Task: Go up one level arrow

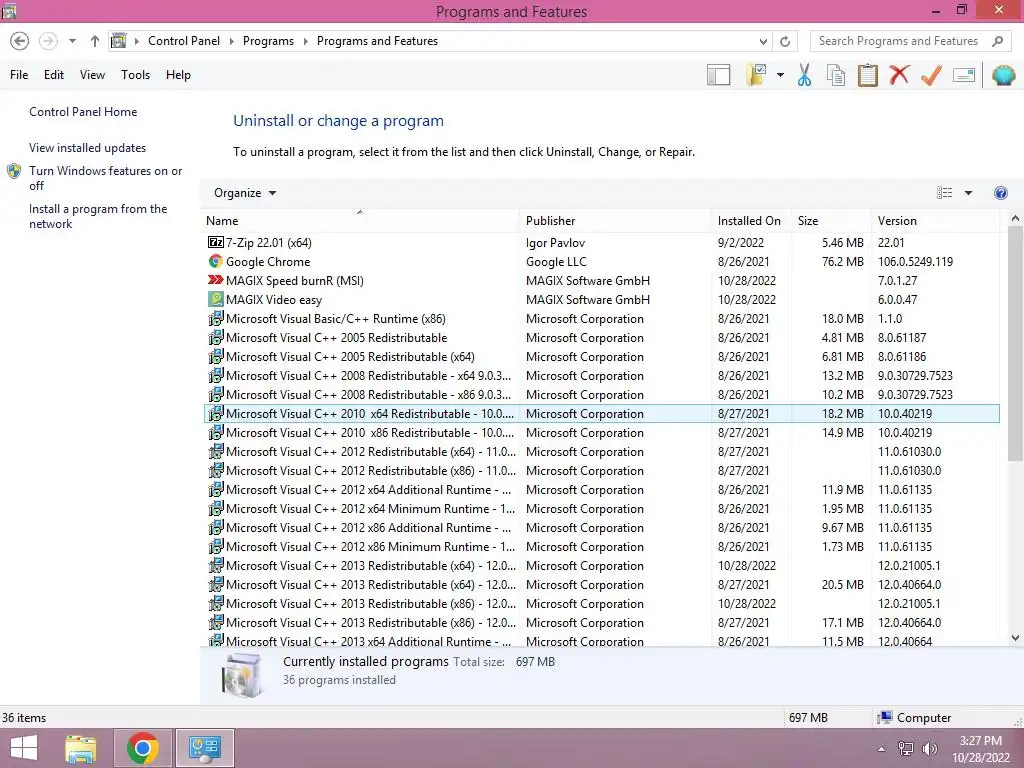Action: coord(95,41)
